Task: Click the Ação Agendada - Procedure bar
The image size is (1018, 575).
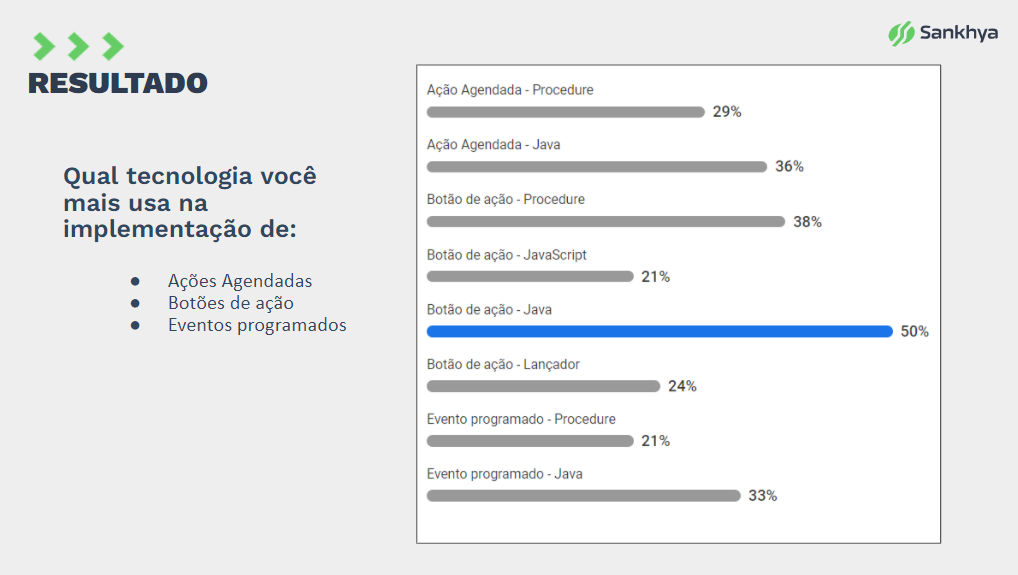Action: 565,112
